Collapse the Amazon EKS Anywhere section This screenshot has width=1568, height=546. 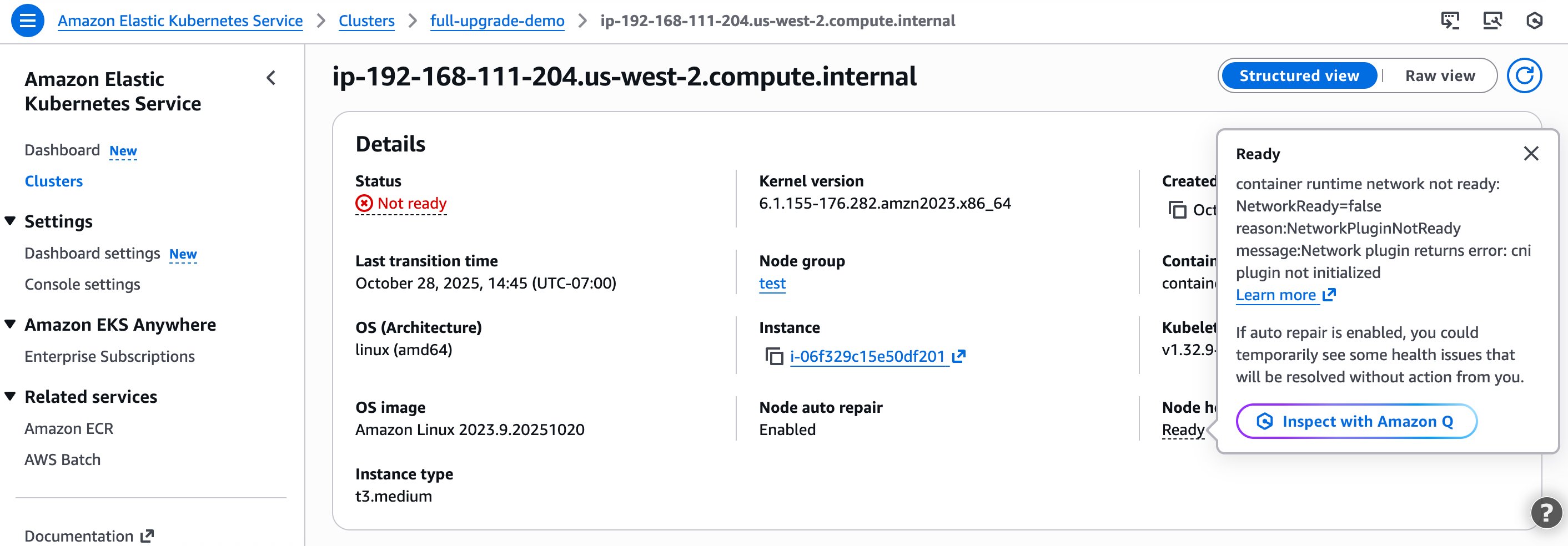tap(10, 324)
